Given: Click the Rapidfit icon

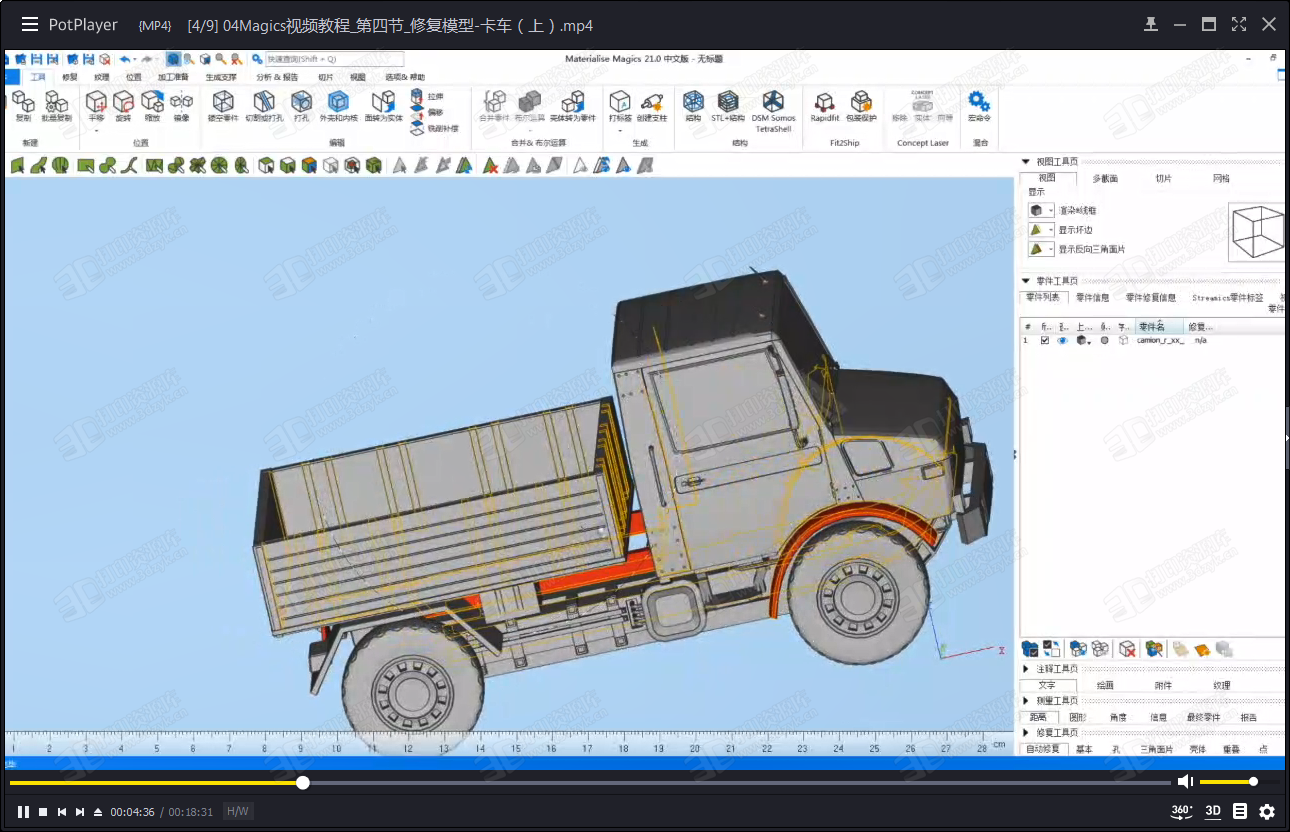Looking at the screenshot, I should point(825,100).
